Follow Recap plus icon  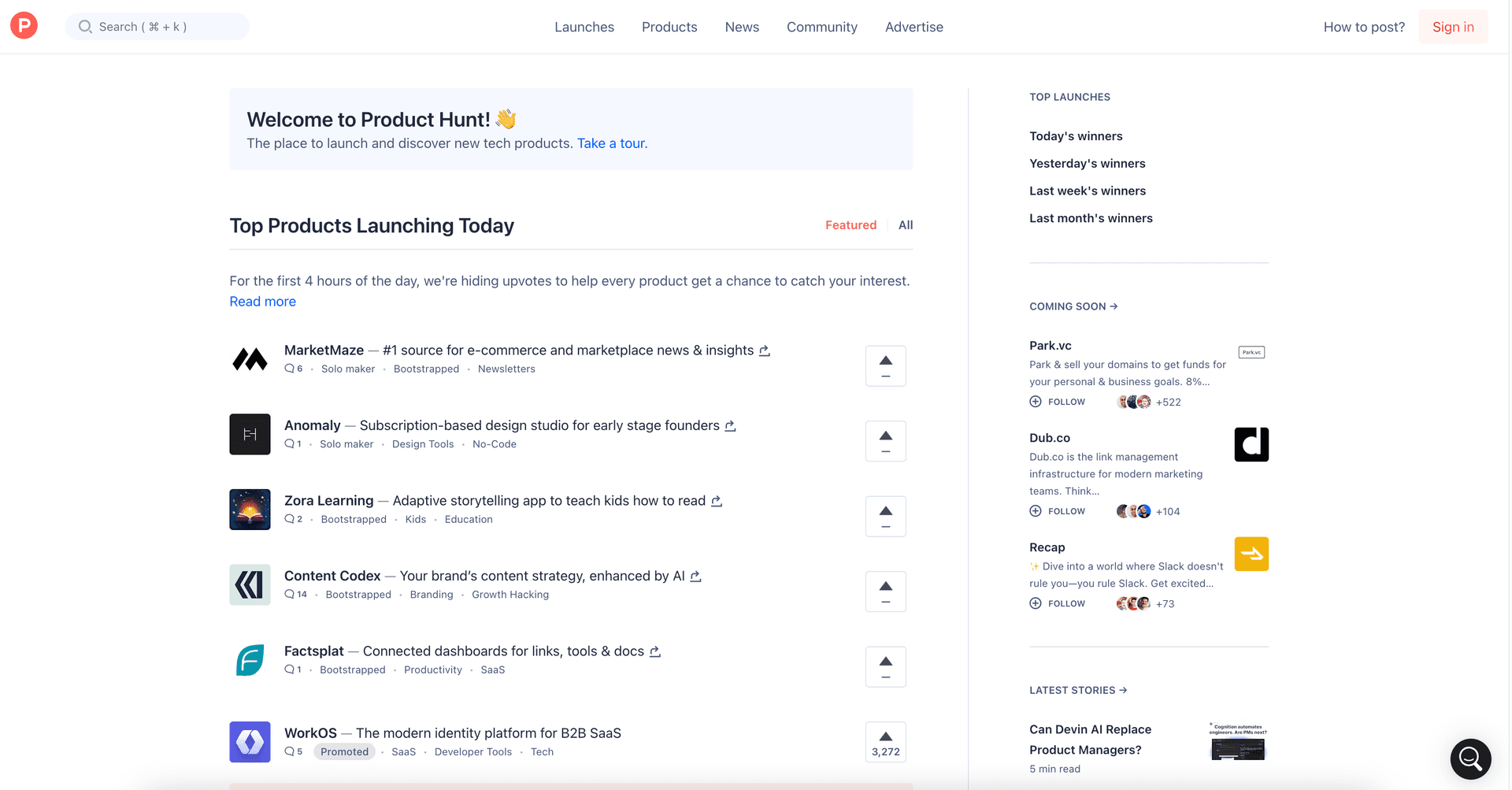pyautogui.click(x=1036, y=603)
